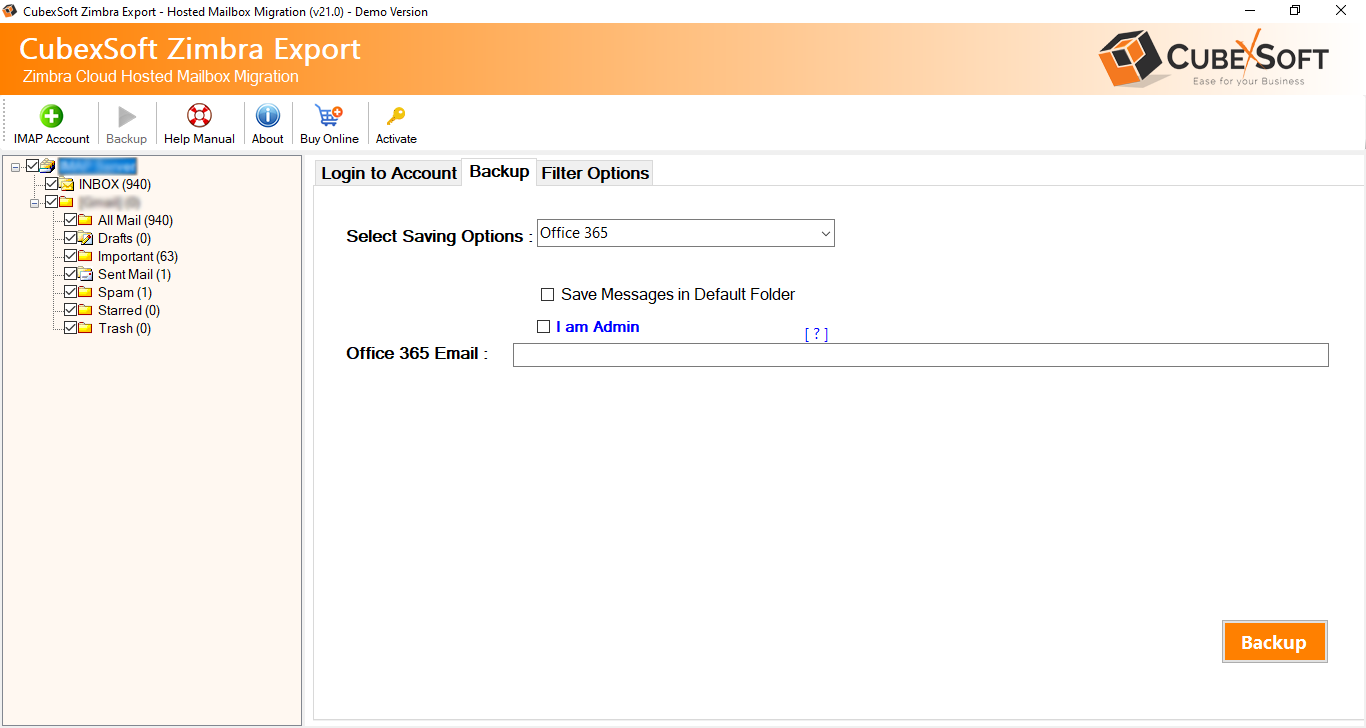Uncheck the Drafts (0) checkbox

coord(70,238)
